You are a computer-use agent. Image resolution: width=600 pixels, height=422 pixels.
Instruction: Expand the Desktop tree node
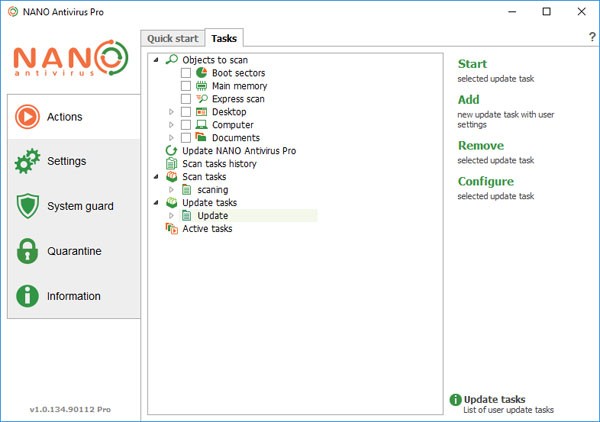pyautogui.click(x=172, y=112)
